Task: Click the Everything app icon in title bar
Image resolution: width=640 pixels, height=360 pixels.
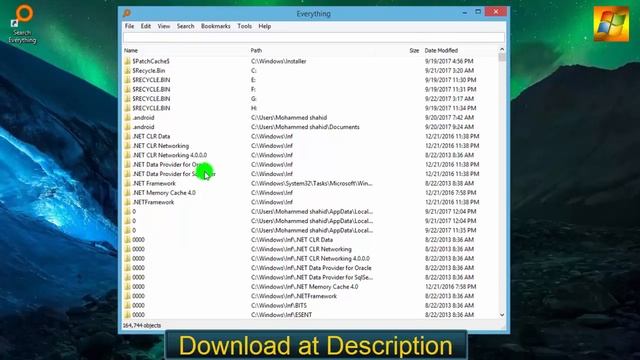Action: [127, 13]
